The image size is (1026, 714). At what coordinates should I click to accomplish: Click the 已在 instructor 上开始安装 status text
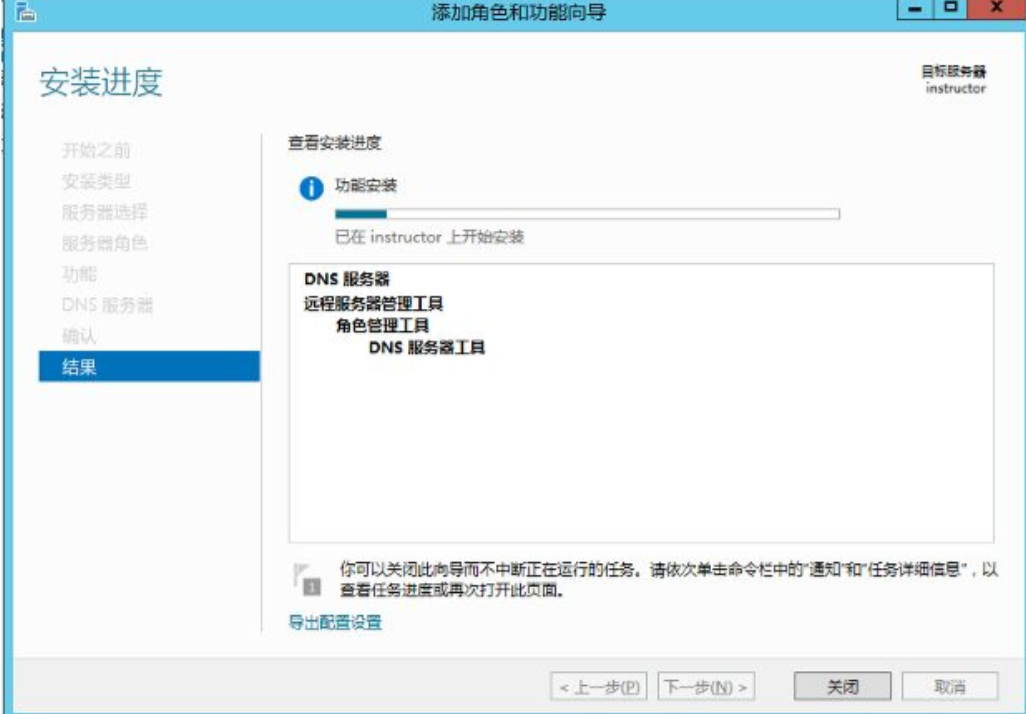pos(429,237)
